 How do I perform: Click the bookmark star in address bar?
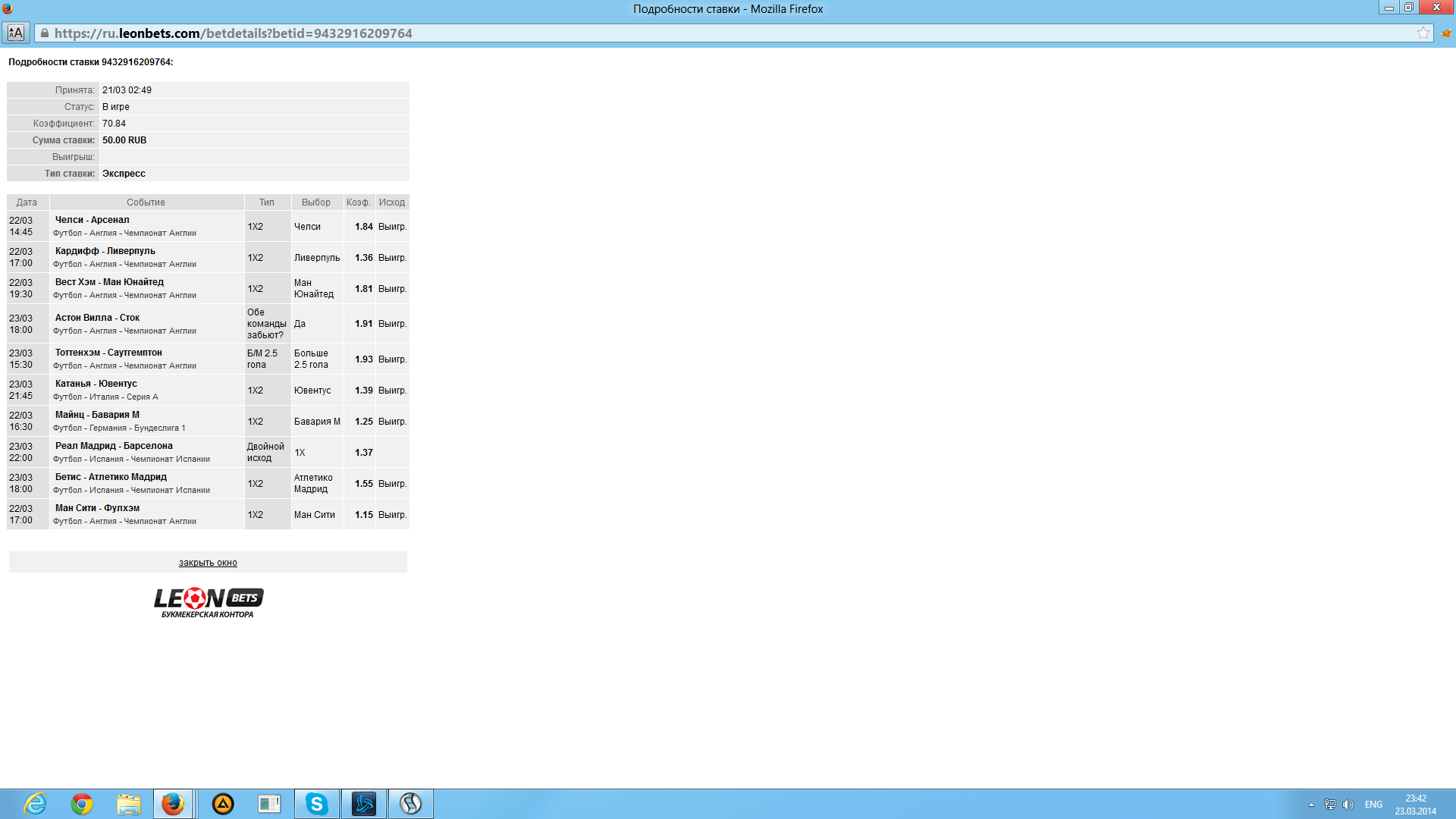coord(1423,33)
